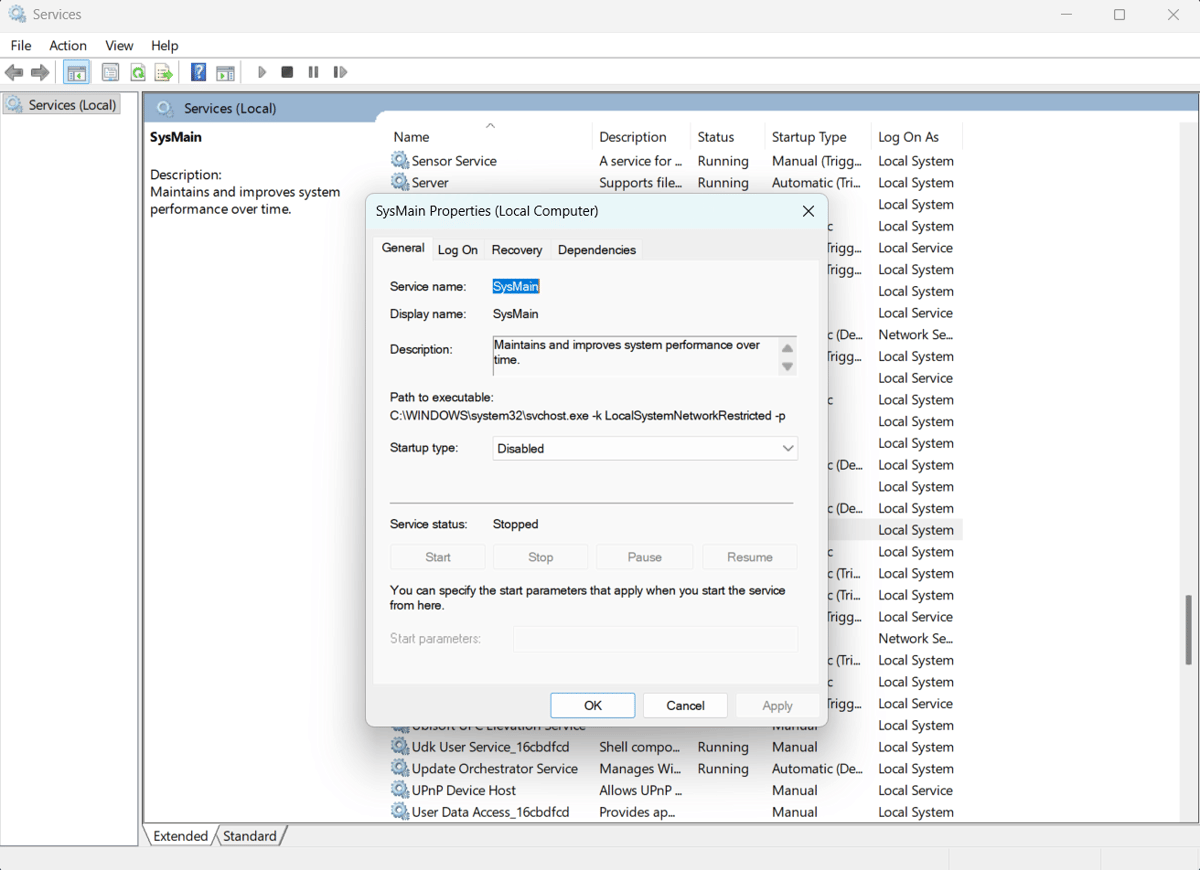Image resolution: width=1200 pixels, height=870 pixels.
Task: Click the Export List toolbar icon
Action: click(x=164, y=72)
